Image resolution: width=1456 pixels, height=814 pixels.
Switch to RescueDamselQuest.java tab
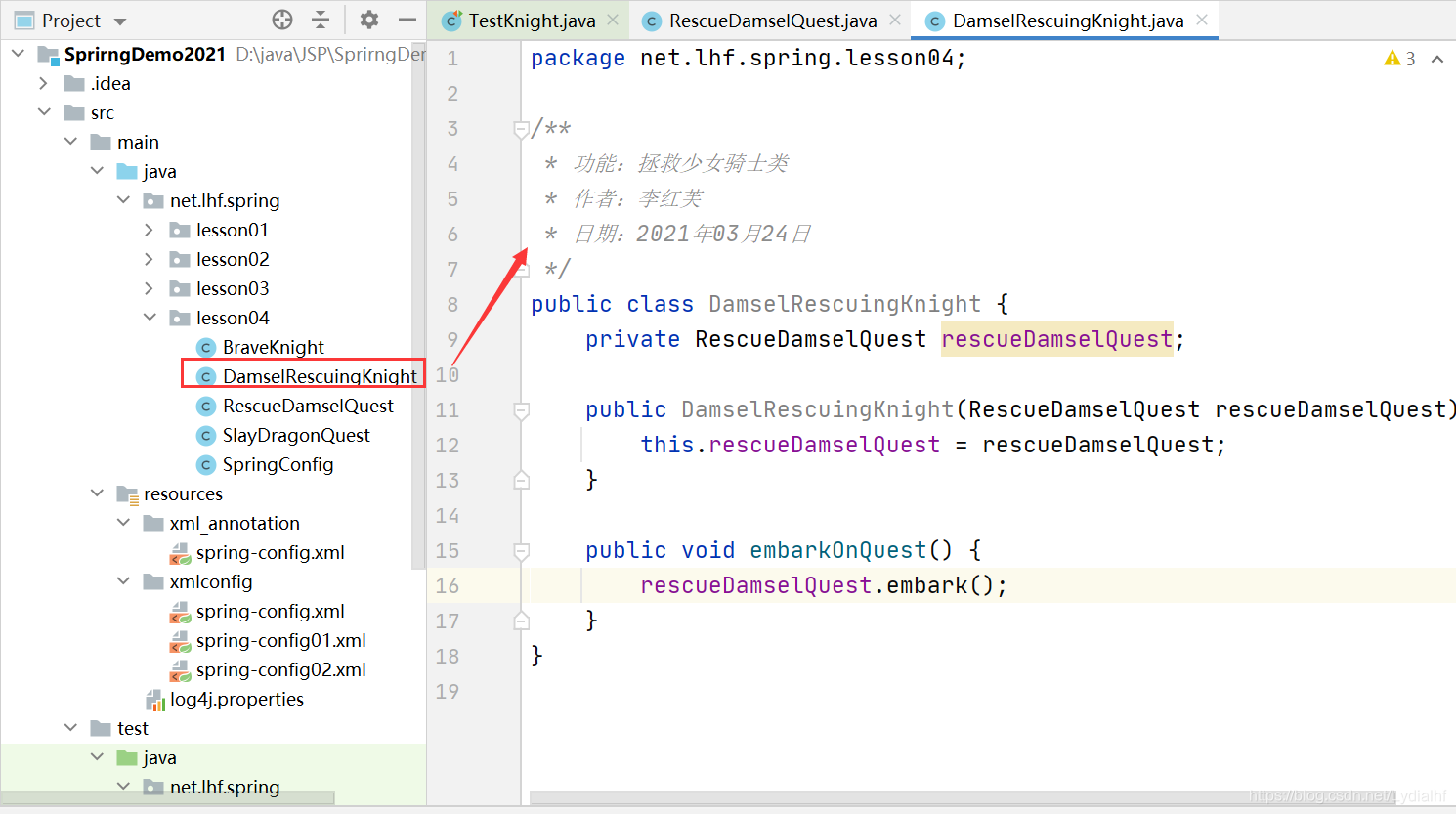click(x=773, y=21)
